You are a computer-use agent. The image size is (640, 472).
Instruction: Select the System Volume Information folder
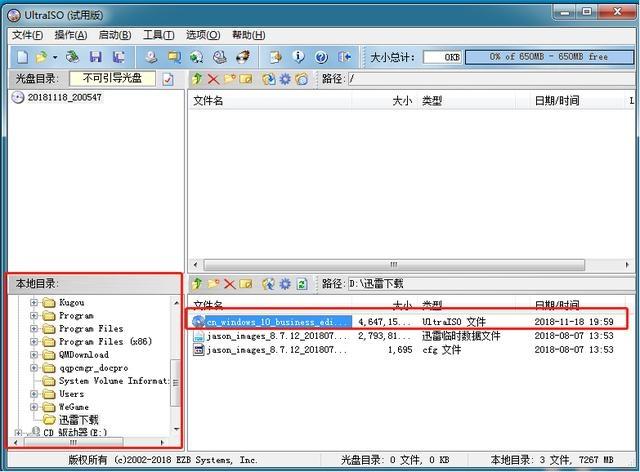pyautogui.click(x=113, y=381)
